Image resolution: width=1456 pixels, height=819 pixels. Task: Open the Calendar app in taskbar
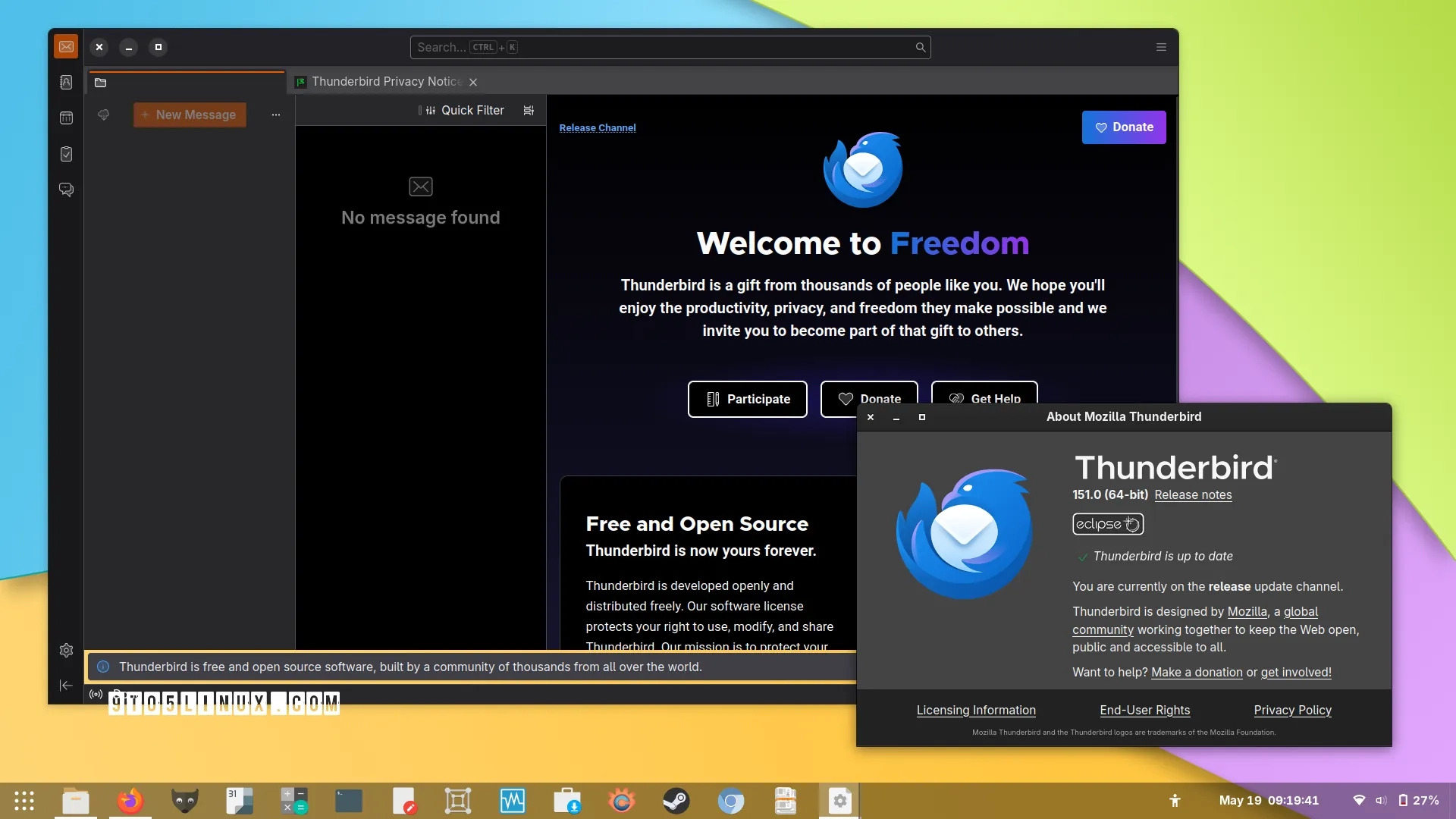pyautogui.click(x=240, y=801)
